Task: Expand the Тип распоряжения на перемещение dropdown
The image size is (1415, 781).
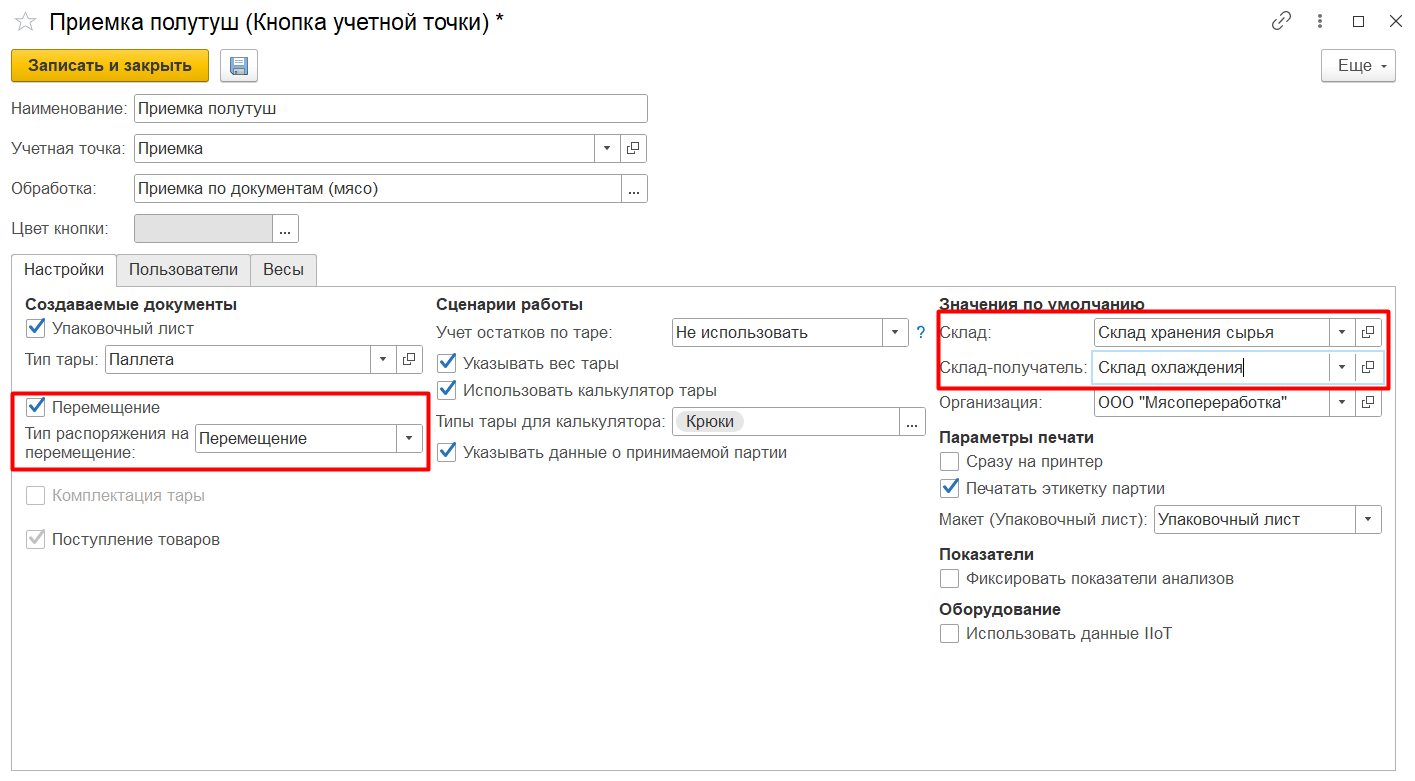Action: click(x=408, y=438)
